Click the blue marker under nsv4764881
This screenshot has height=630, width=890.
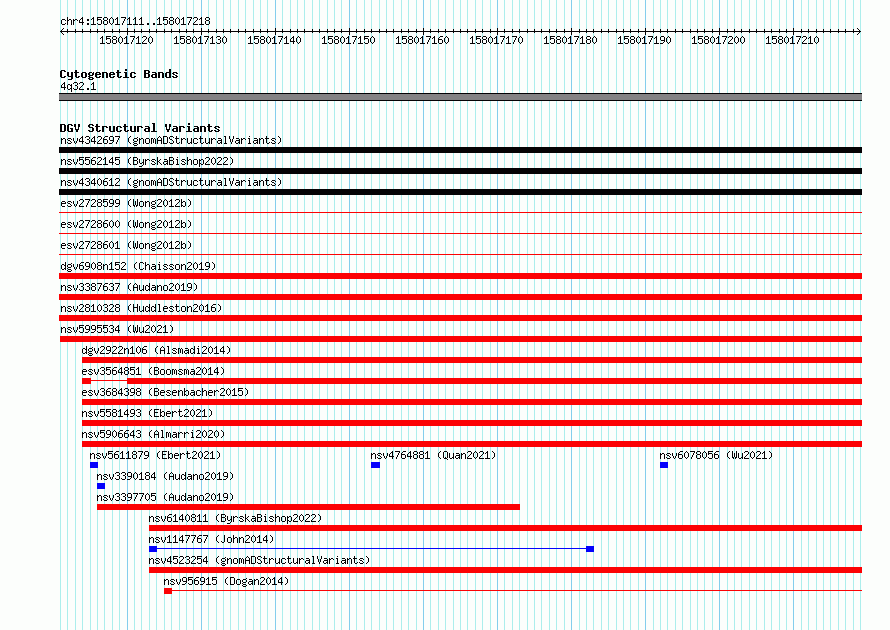point(375,465)
